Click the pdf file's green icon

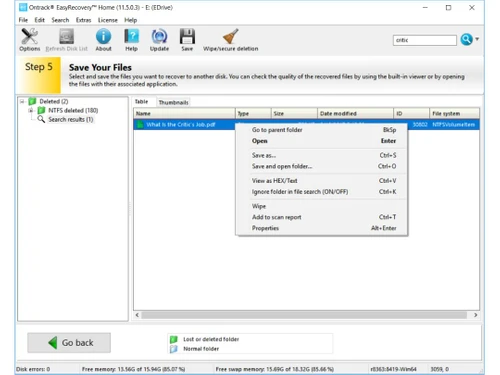click(x=140, y=124)
